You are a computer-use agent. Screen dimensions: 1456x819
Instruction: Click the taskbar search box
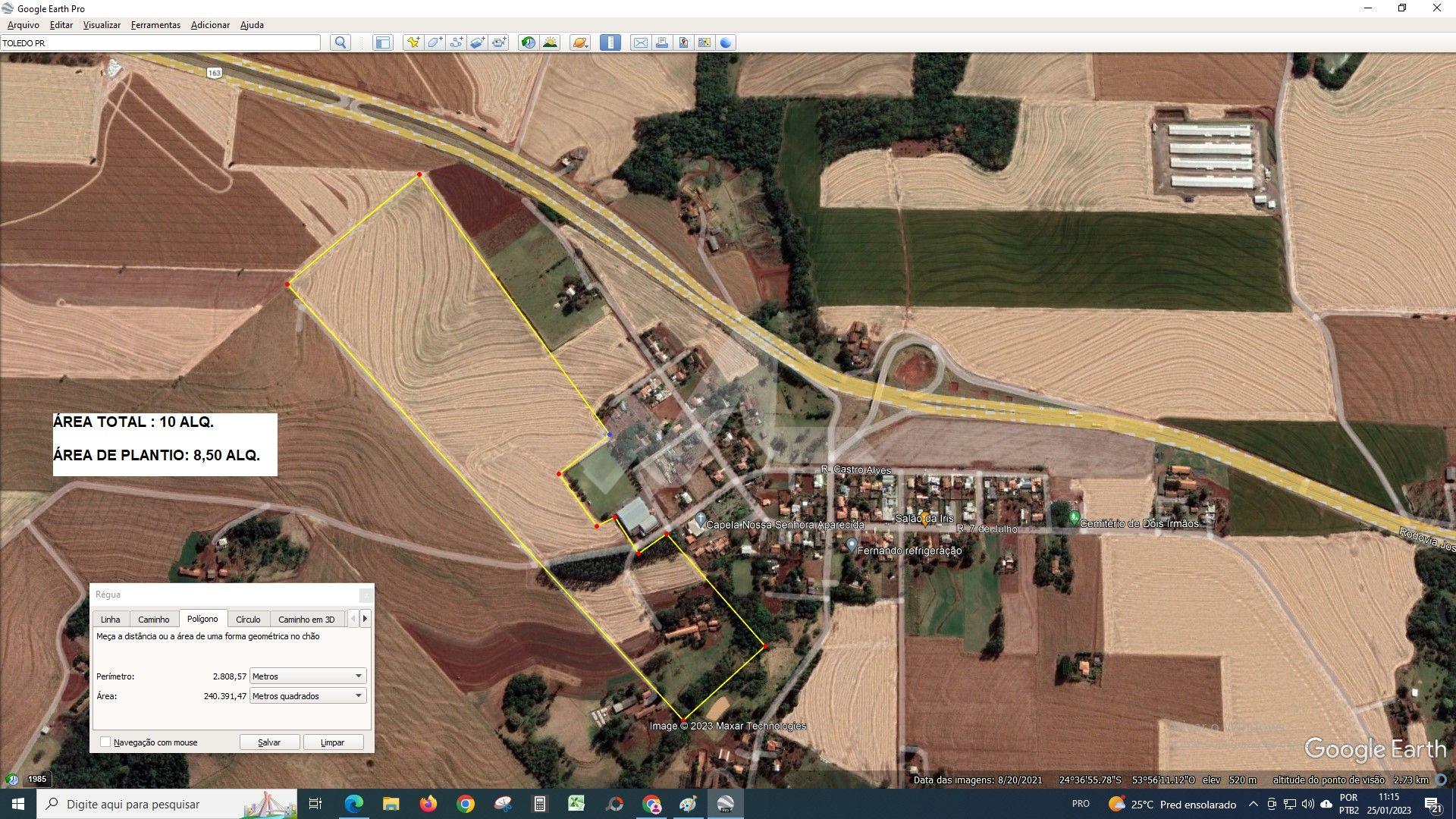pyautogui.click(x=168, y=804)
